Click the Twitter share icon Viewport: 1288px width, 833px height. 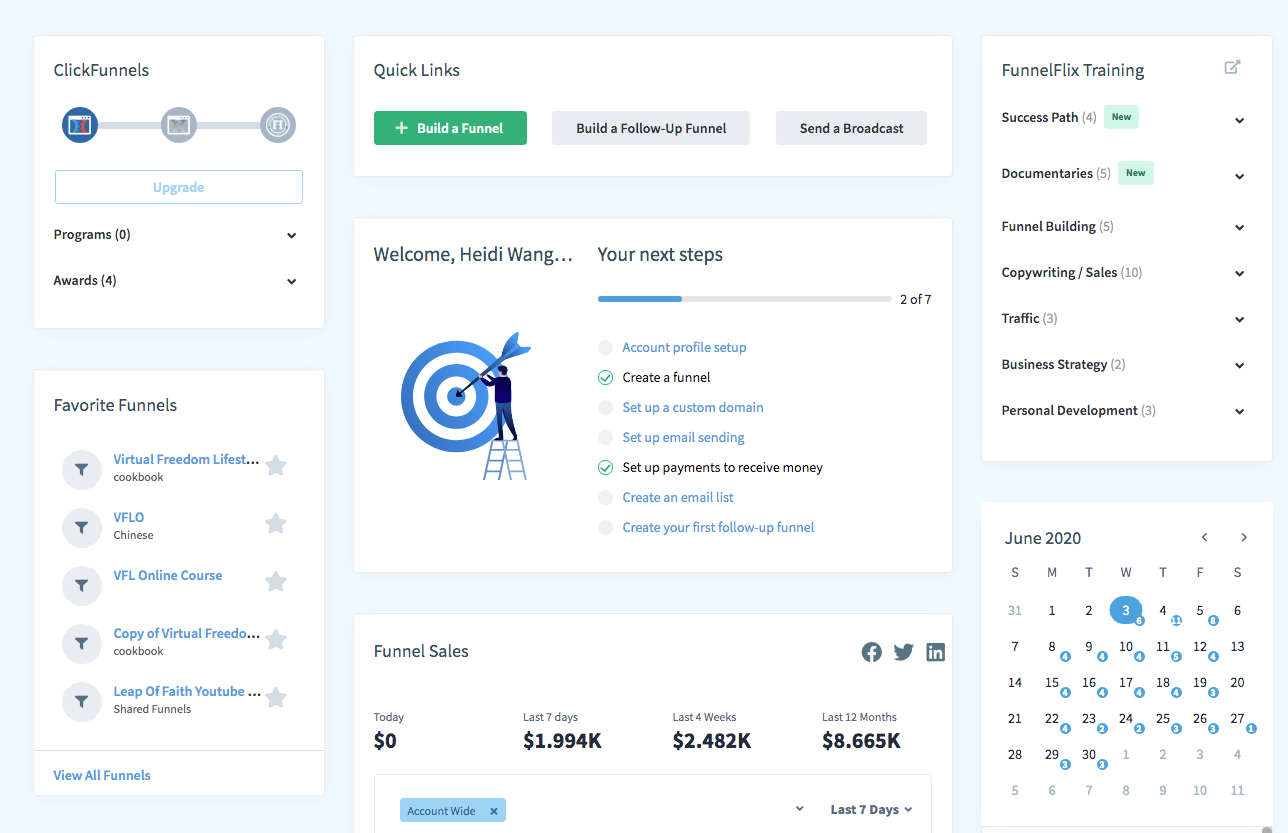tap(904, 652)
